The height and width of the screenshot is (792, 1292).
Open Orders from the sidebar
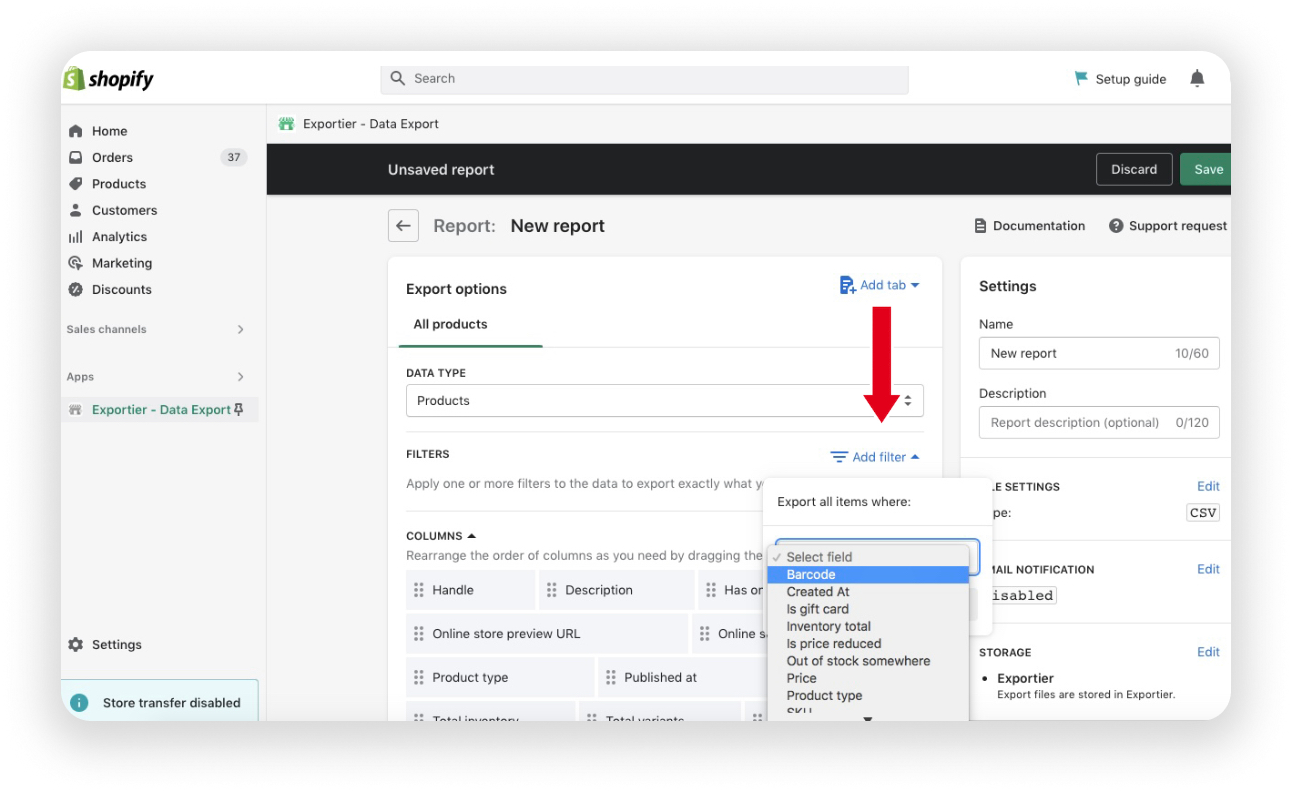pos(113,157)
